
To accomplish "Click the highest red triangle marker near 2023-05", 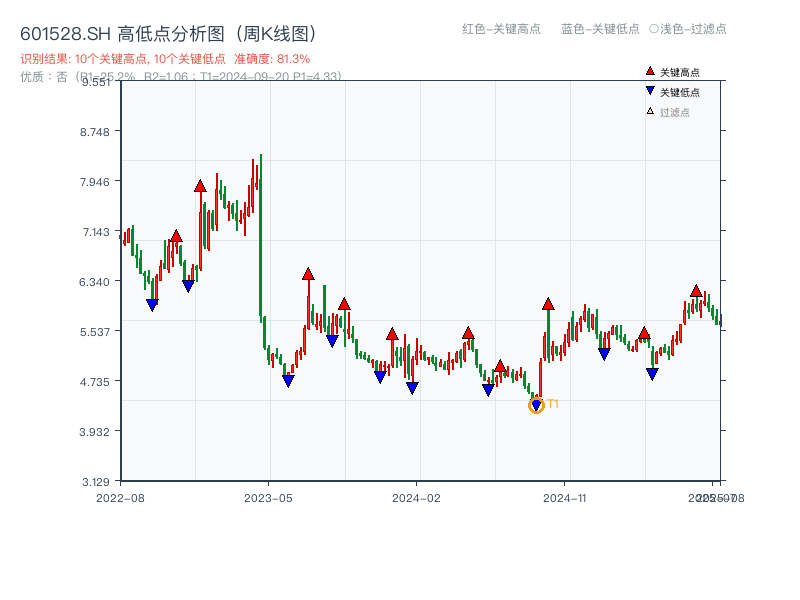I will click(200, 184).
